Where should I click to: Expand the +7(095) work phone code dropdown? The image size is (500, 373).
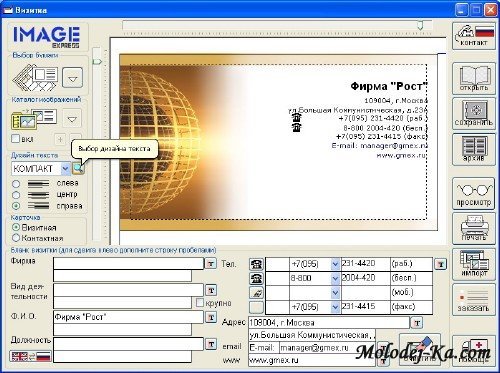point(335,264)
